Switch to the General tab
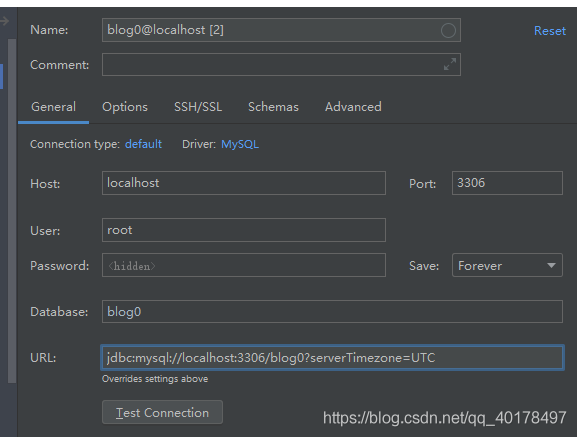Viewport: 577px width, 437px height. [x=53, y=107]
